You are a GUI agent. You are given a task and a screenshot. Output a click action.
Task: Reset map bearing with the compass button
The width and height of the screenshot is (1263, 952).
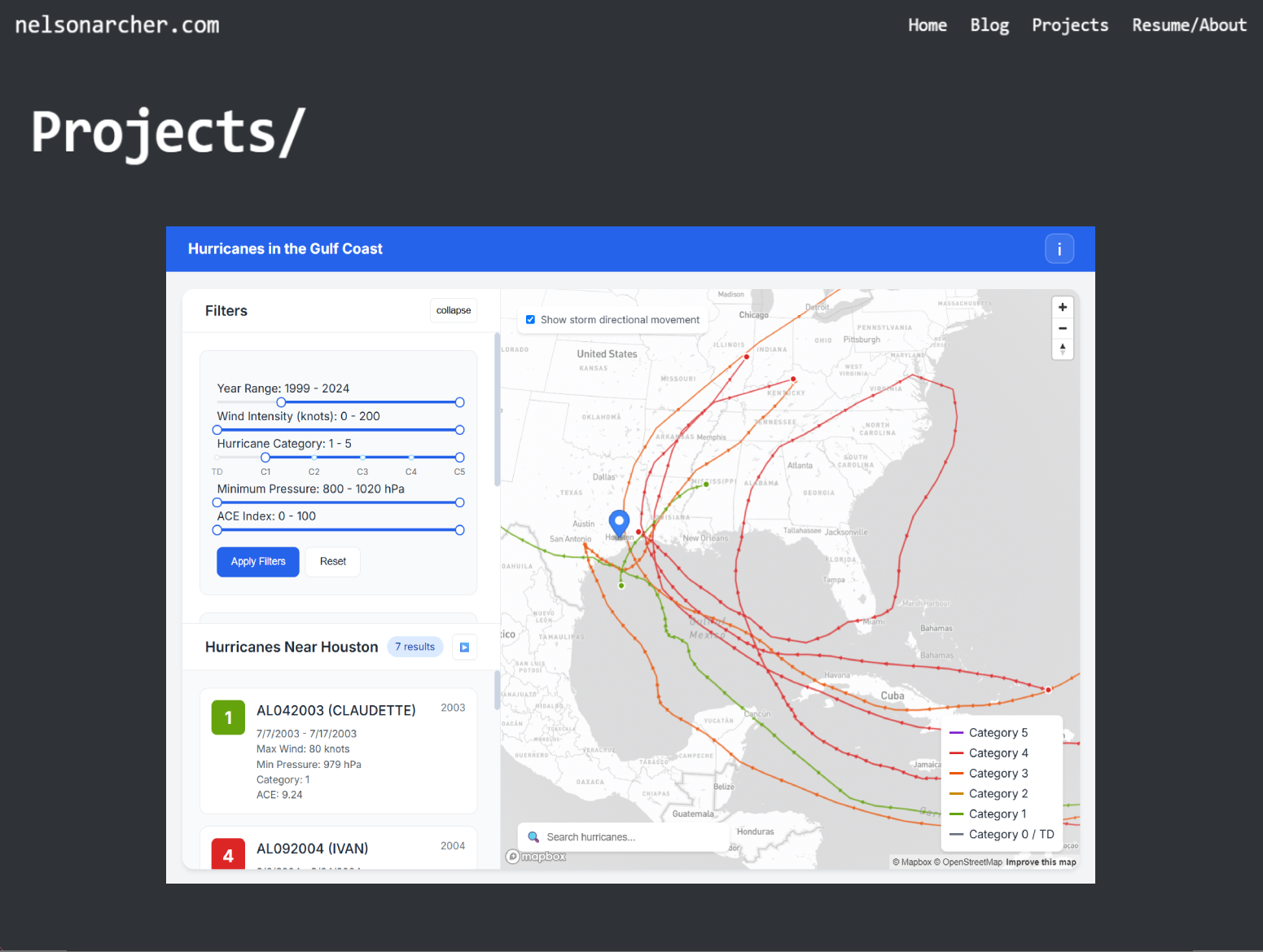tap(1062, 349)
